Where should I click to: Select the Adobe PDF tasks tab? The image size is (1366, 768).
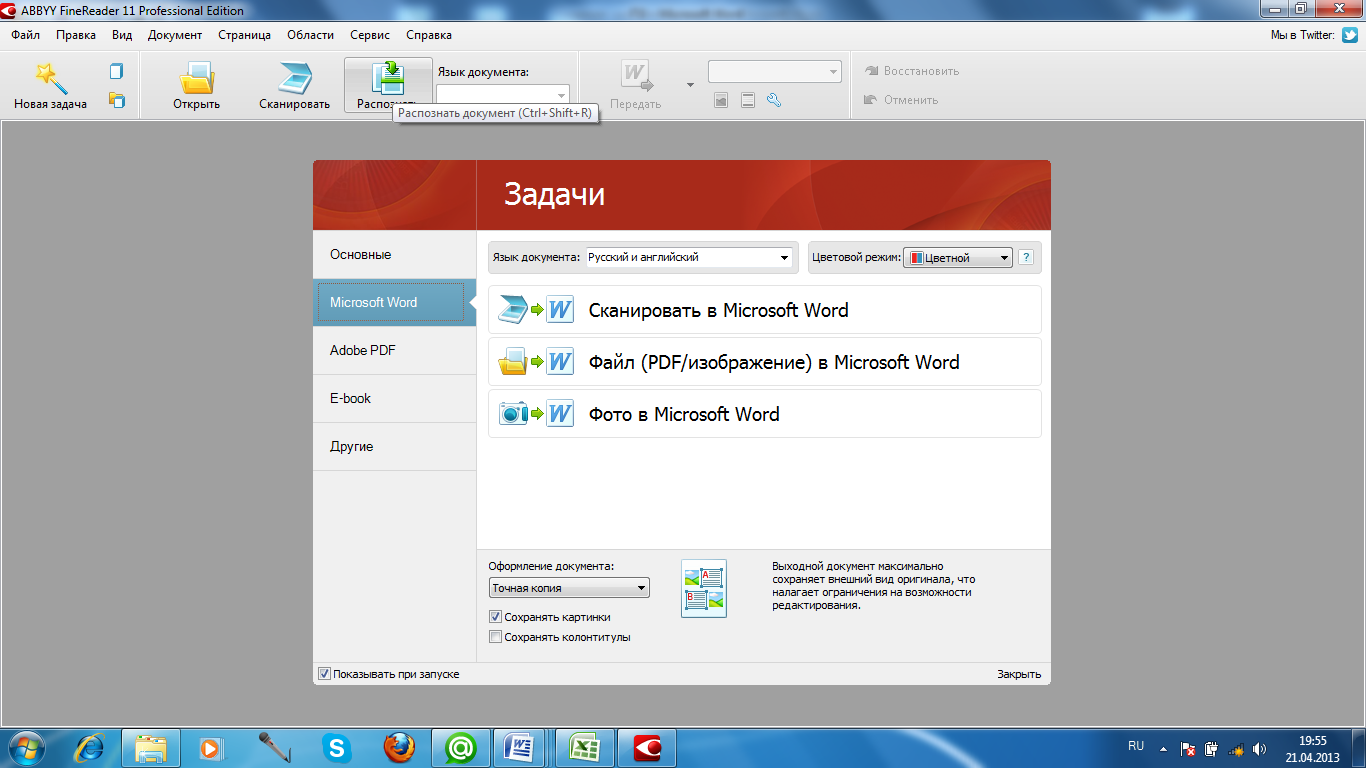pyautogui.click(x=394, y=350)
